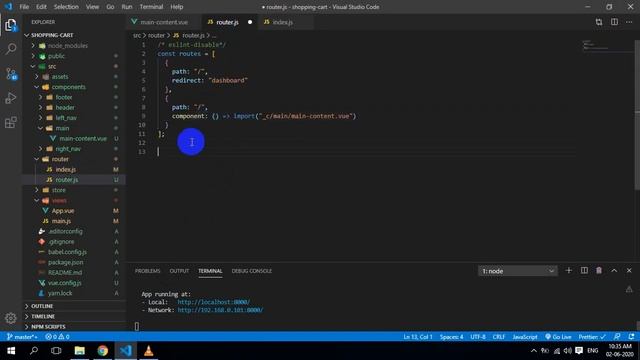Open the terminal selector dropdown '1: node'
Image resolution: width=640 pixels, height=360 pixels.
[x=517, y=271]
